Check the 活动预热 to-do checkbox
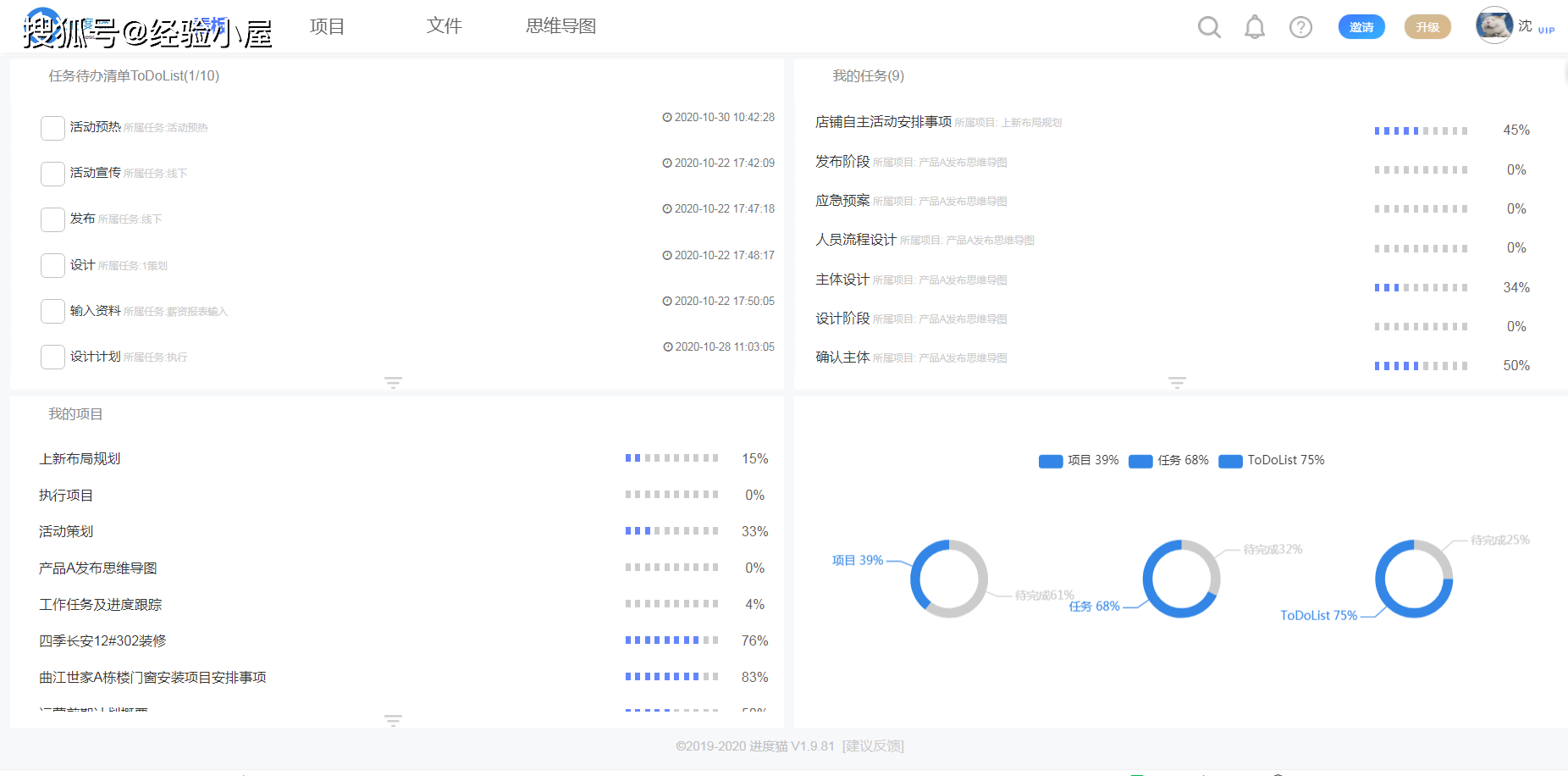Screen dimensions: 1568x776 tap(52, 128)
